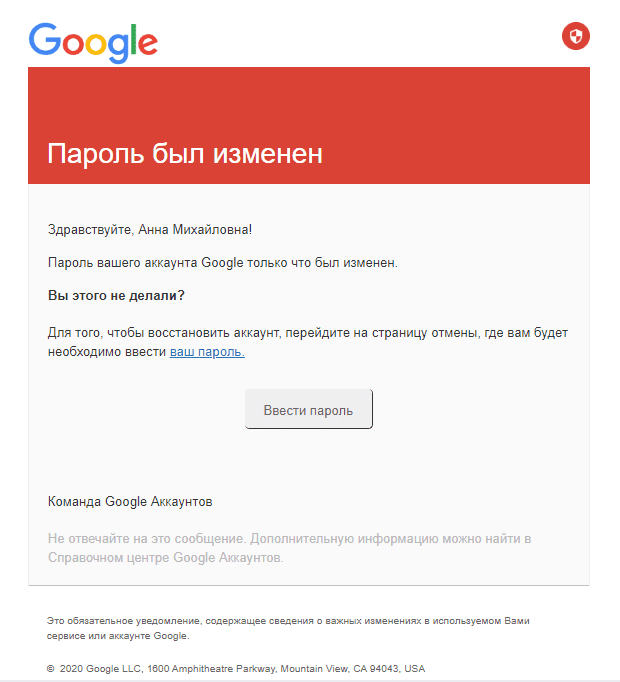Click the 'Команда Google Аккаунтов' signature
This screenshot has width=620, height=682.
130,501
